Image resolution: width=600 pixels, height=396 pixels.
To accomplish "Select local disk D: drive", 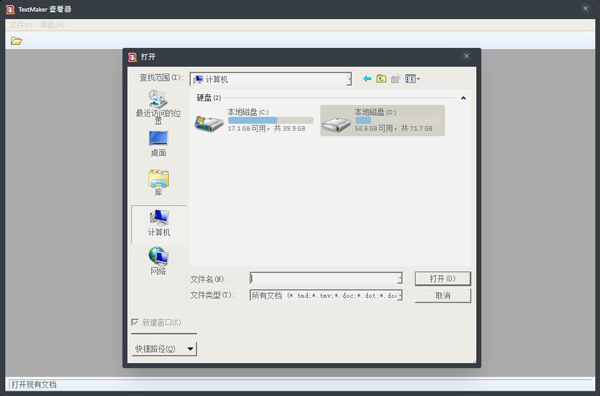I will pyautogui.click(x=382, y=121).
